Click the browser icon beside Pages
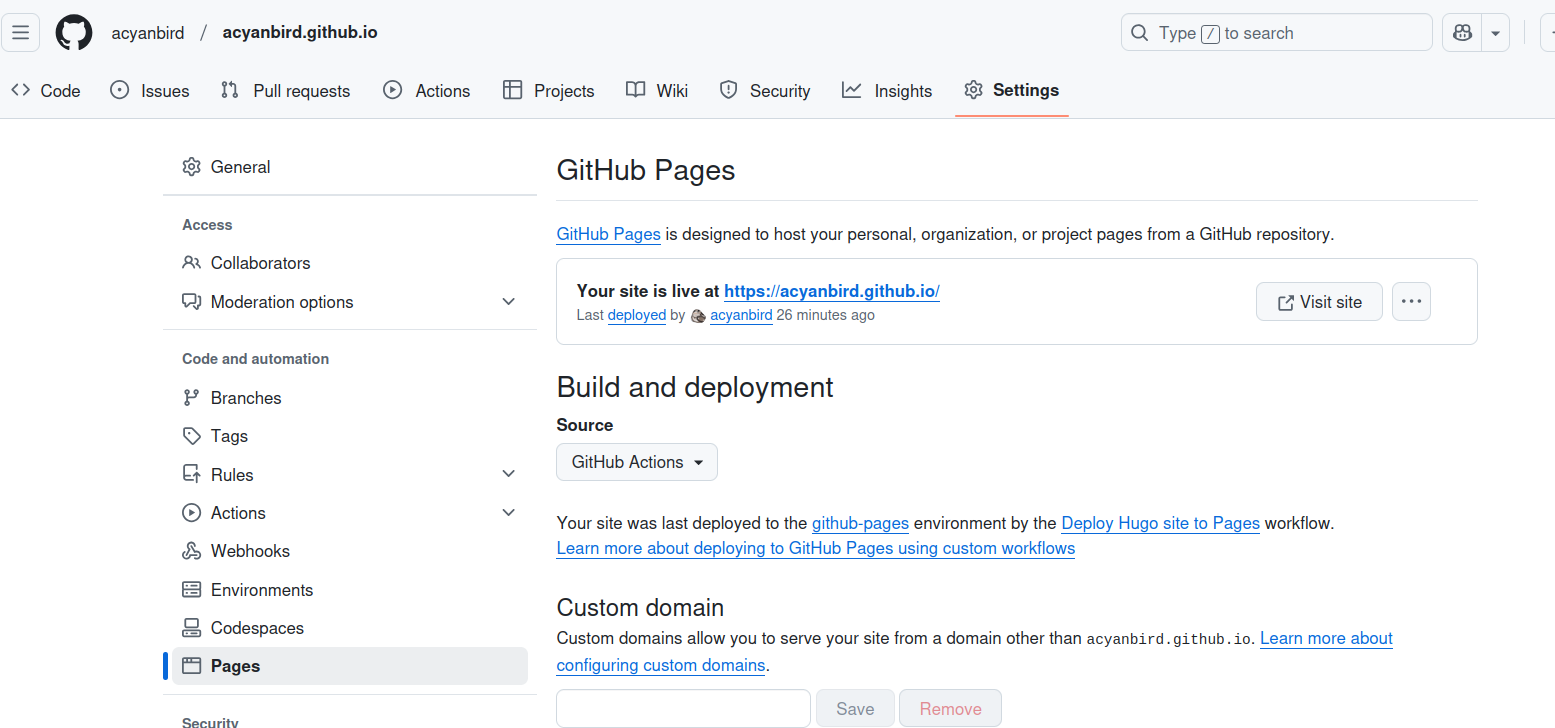This screenshot has height=728, width=1555. [191, 666]
